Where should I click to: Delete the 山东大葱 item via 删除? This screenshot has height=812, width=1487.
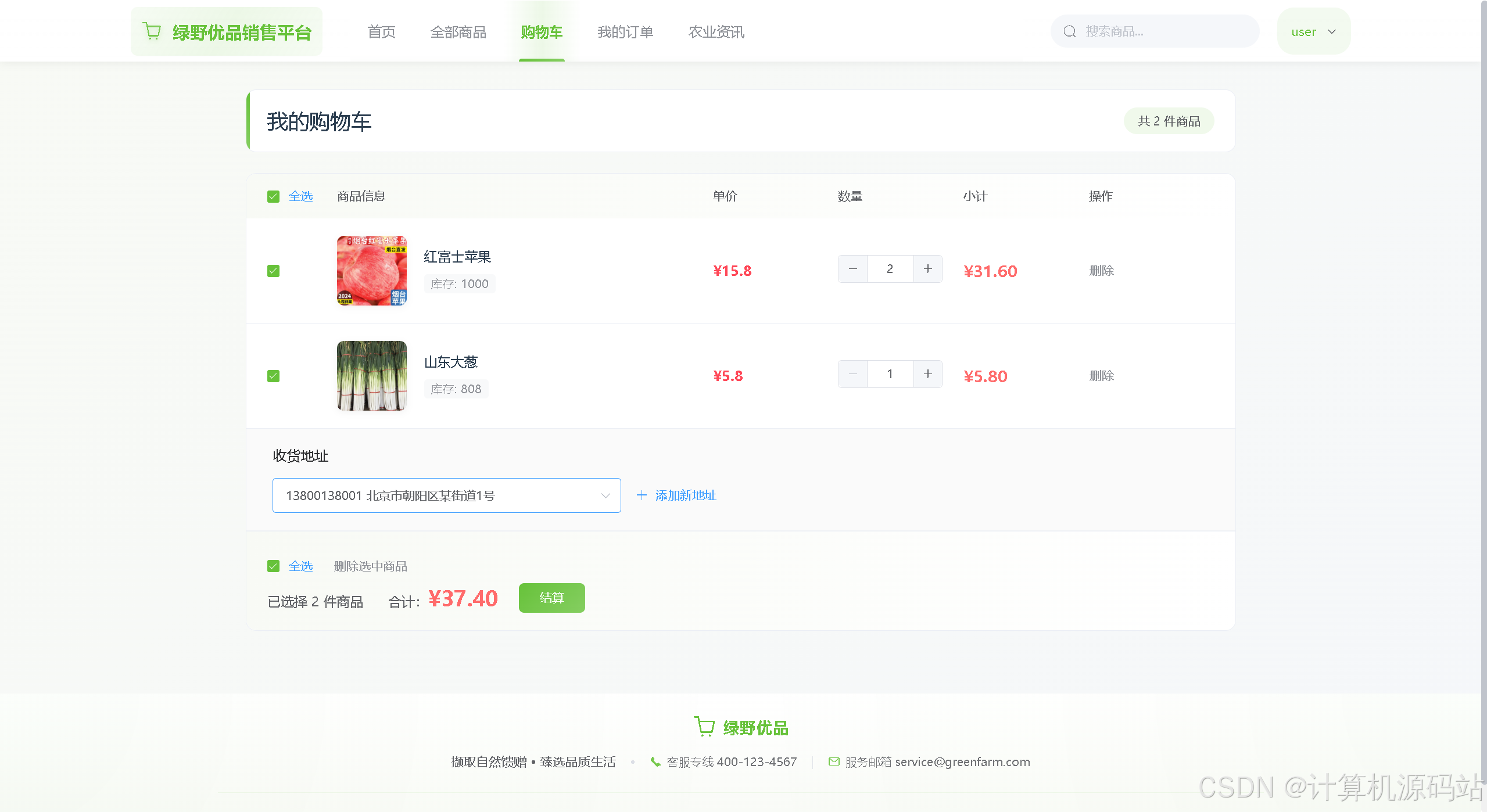[1101, 376]
